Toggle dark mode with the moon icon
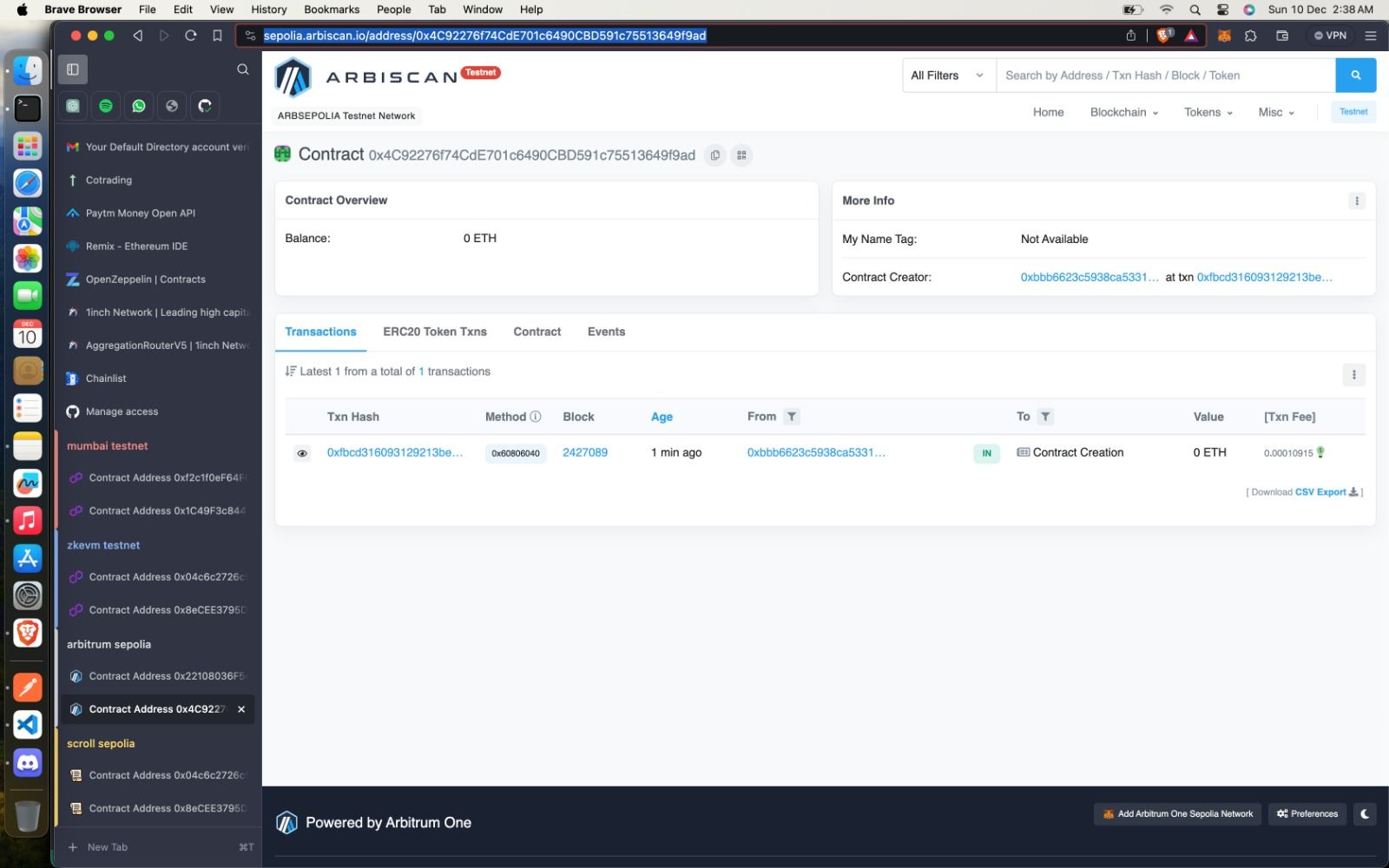The height and width of the screenshot is (868, 1389). tap(1365, 814)
